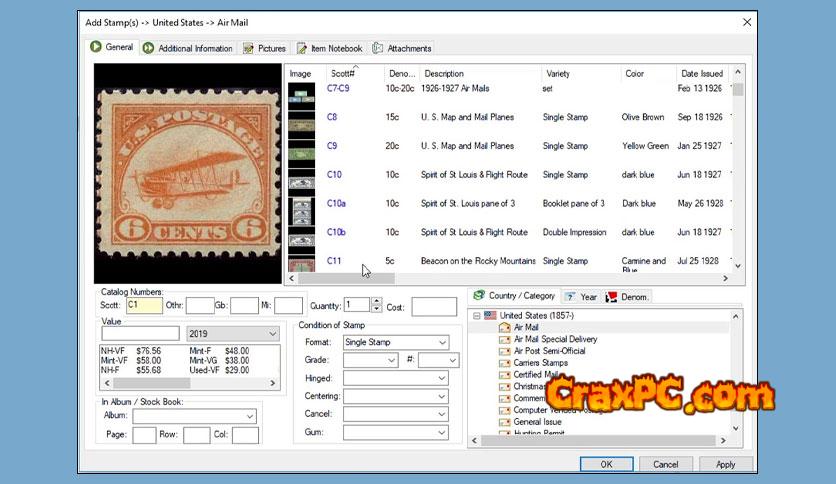
Task: Click the Carriers Stamps envelope icon
Action: [x=505, y=363]
